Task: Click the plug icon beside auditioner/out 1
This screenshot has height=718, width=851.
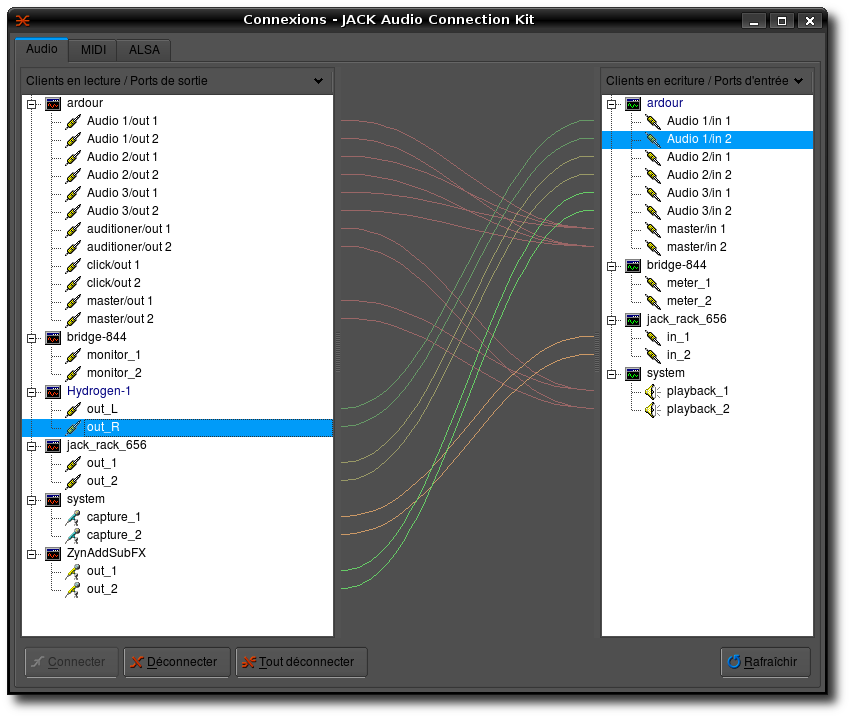Action: click(x=73, y=230)
